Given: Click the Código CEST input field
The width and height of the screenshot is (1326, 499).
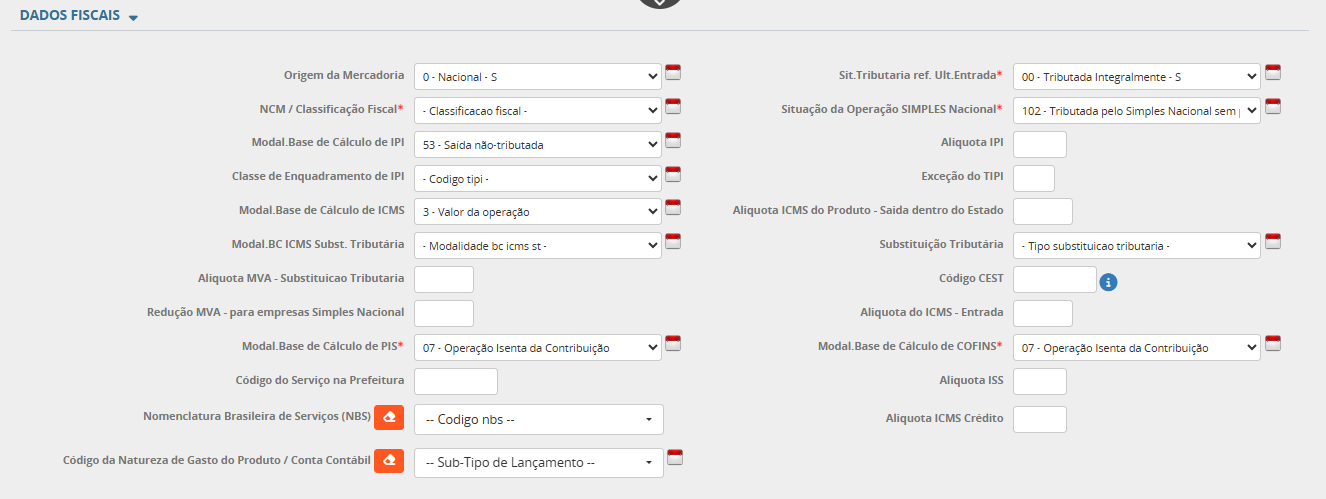Looking at the screenshot, I should (x=1054, y=280).
